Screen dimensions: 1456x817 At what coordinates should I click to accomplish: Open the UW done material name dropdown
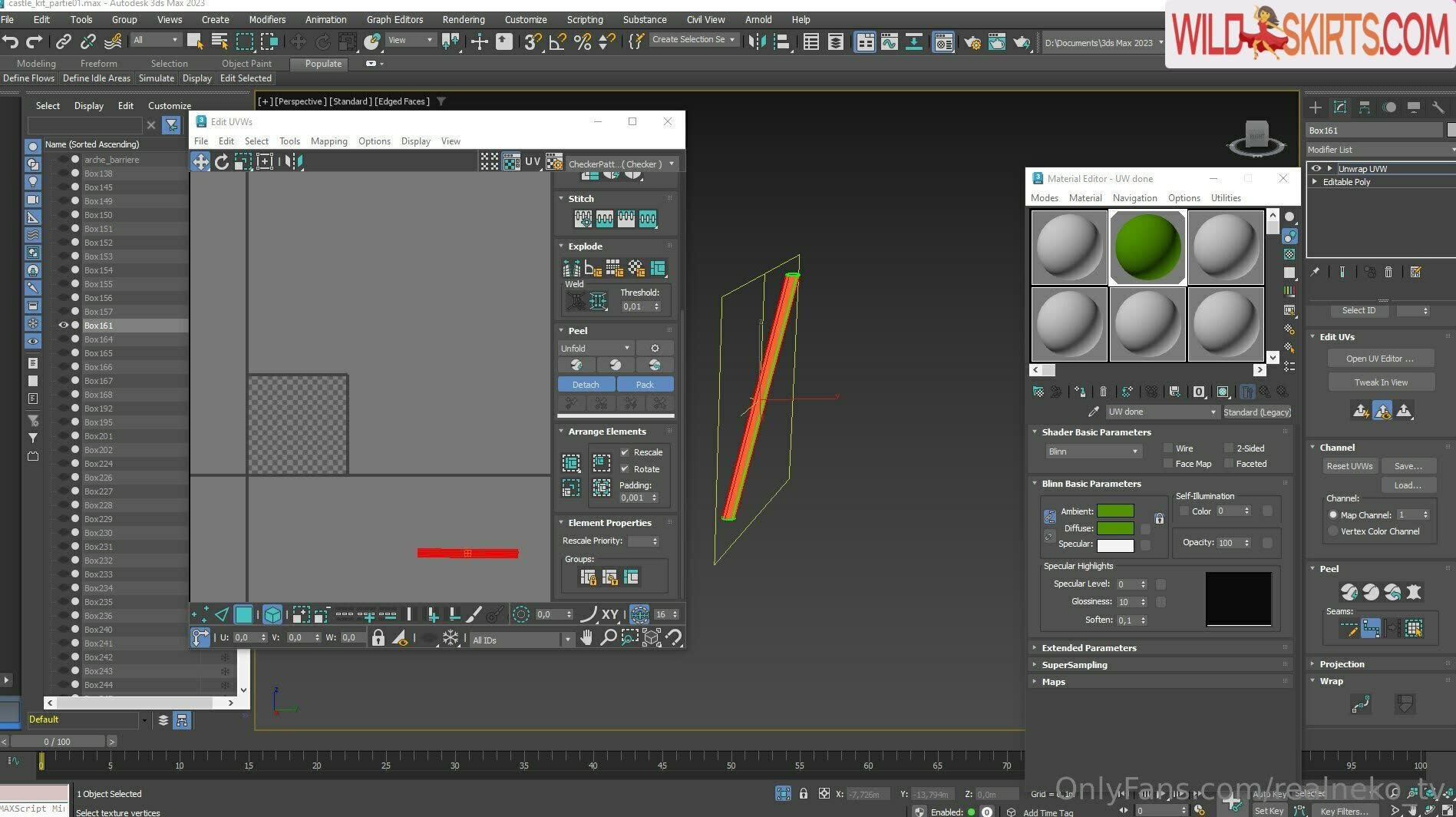click(x=1162, y=412)
